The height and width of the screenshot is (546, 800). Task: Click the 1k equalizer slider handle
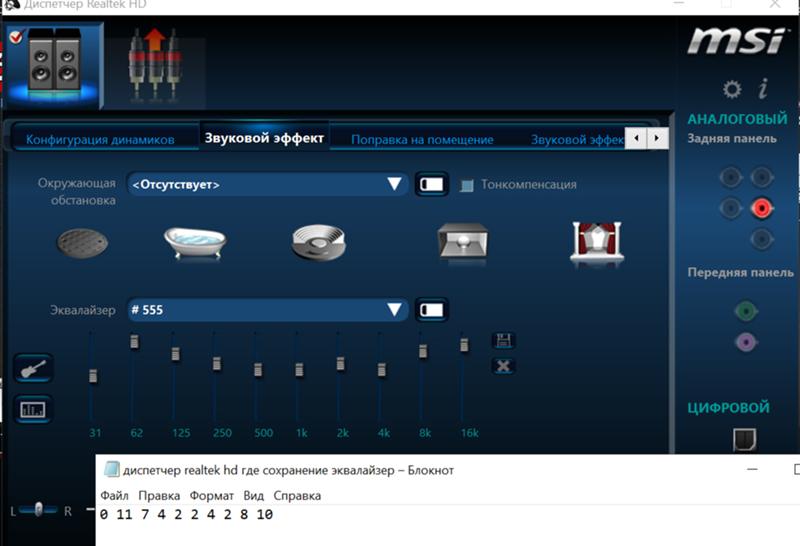click(x=299, y=369)
